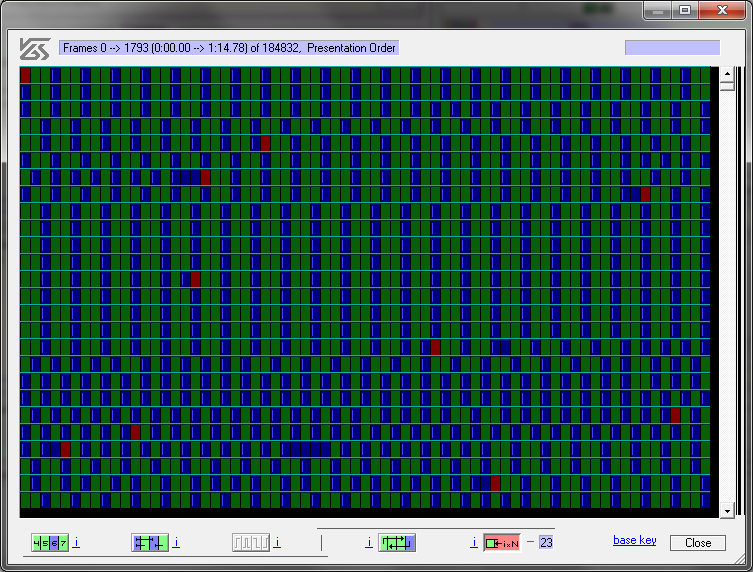Click the application logo icon beside the Frames label
This screenshot has height=572, width=753.
[x=35, y=49]
